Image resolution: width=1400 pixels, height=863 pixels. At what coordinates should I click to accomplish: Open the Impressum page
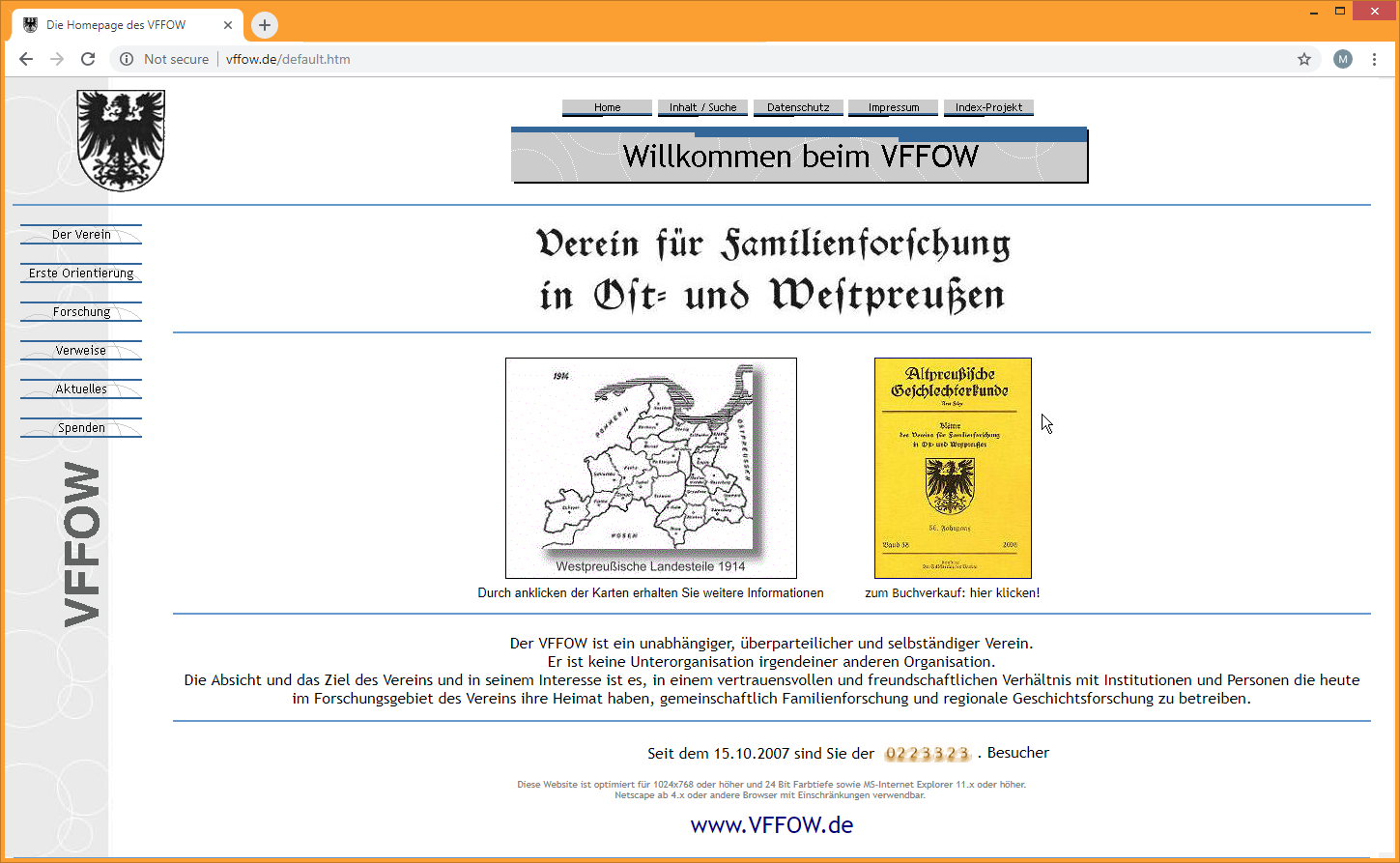click(892, 107)
